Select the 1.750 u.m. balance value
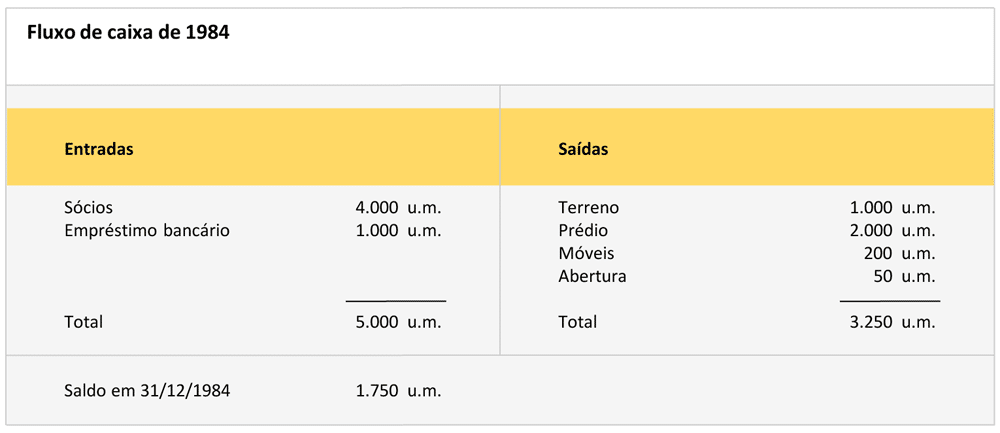The image size is (1000, 433). (x=397, y=391)
